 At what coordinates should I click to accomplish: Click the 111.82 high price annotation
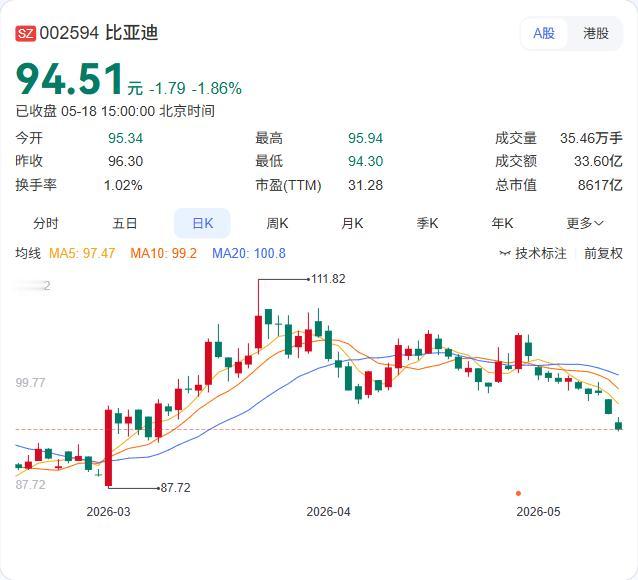(x=328, y=279)
